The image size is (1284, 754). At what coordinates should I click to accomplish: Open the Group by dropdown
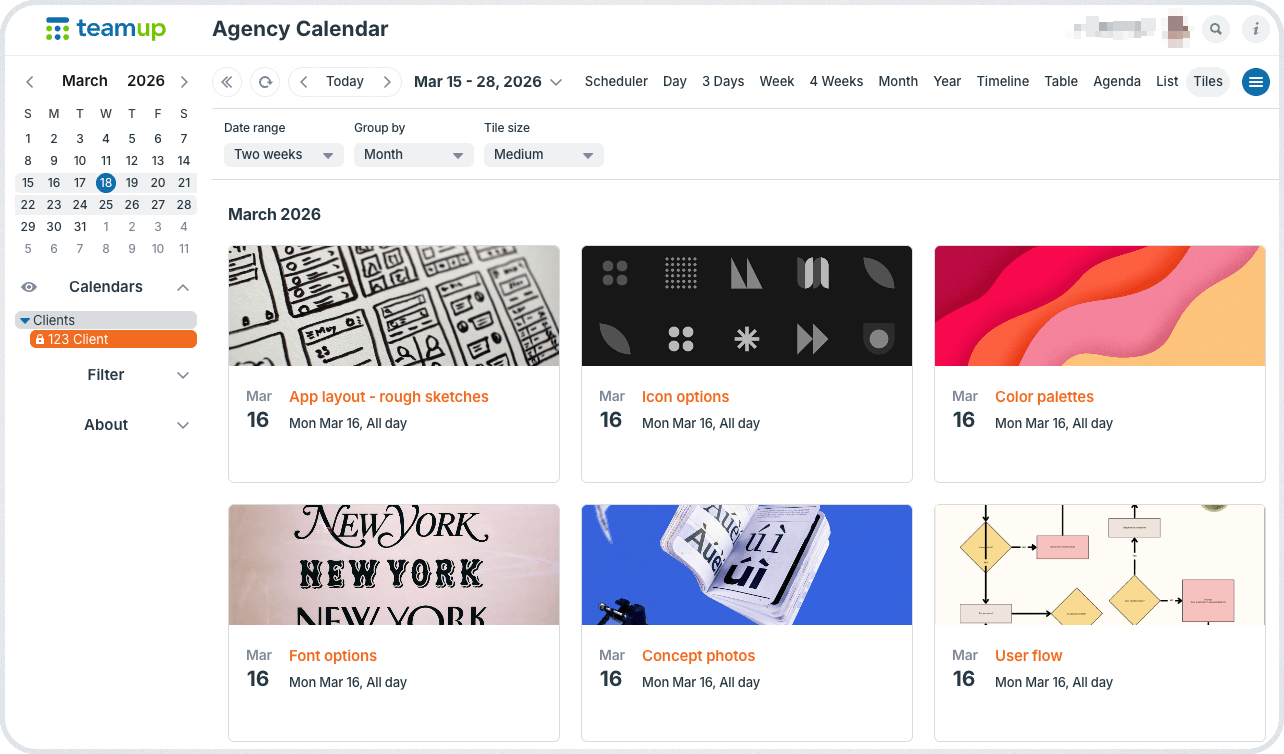point(413,155)
